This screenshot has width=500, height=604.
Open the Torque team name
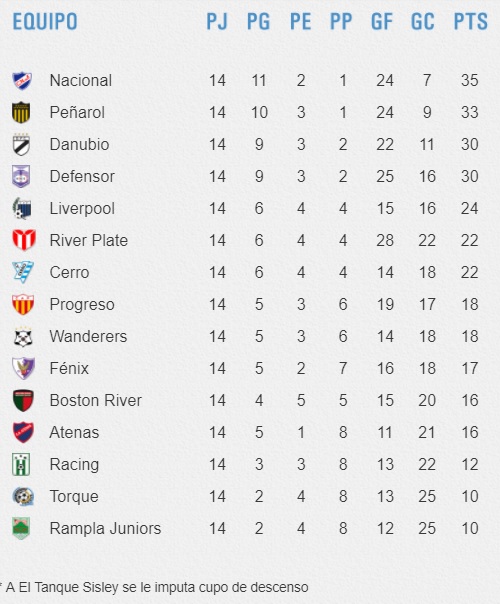pos(74,497)
